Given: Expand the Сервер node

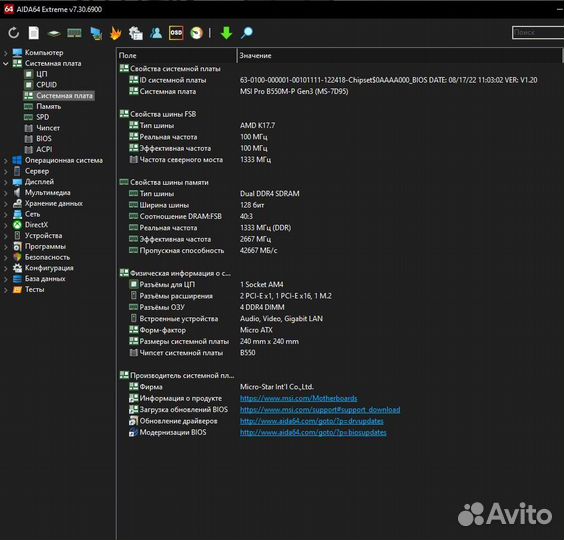Looking at the screenshot, I should tap(5, 172).
